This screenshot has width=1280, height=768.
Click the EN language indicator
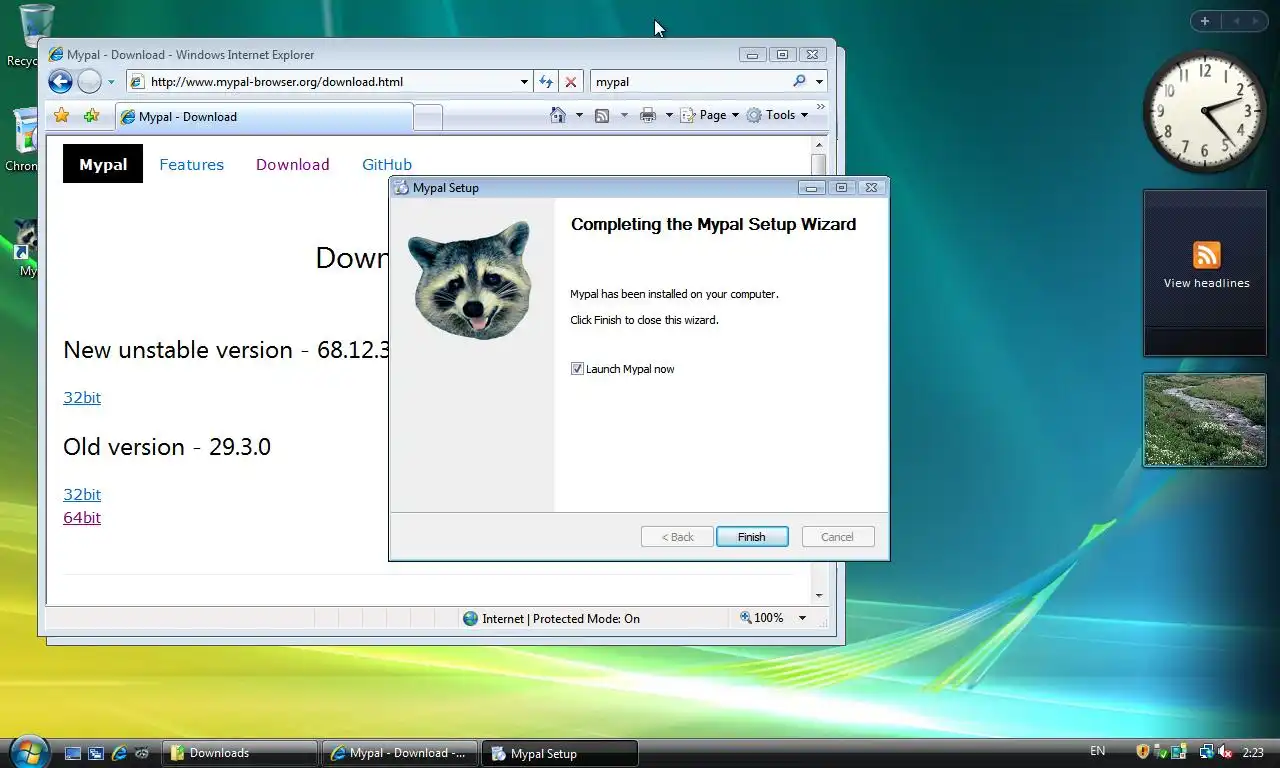pyautogui.click(x=1097, y=751)
